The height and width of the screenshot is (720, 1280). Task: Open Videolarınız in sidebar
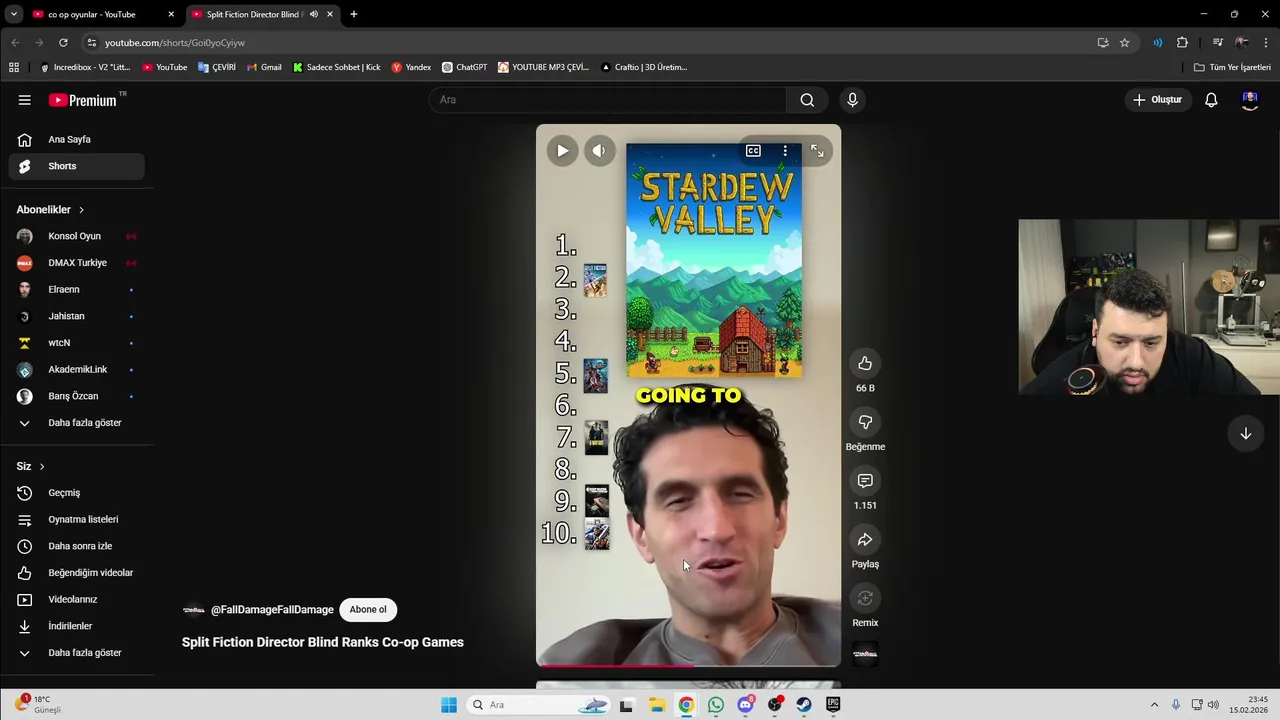76,600
